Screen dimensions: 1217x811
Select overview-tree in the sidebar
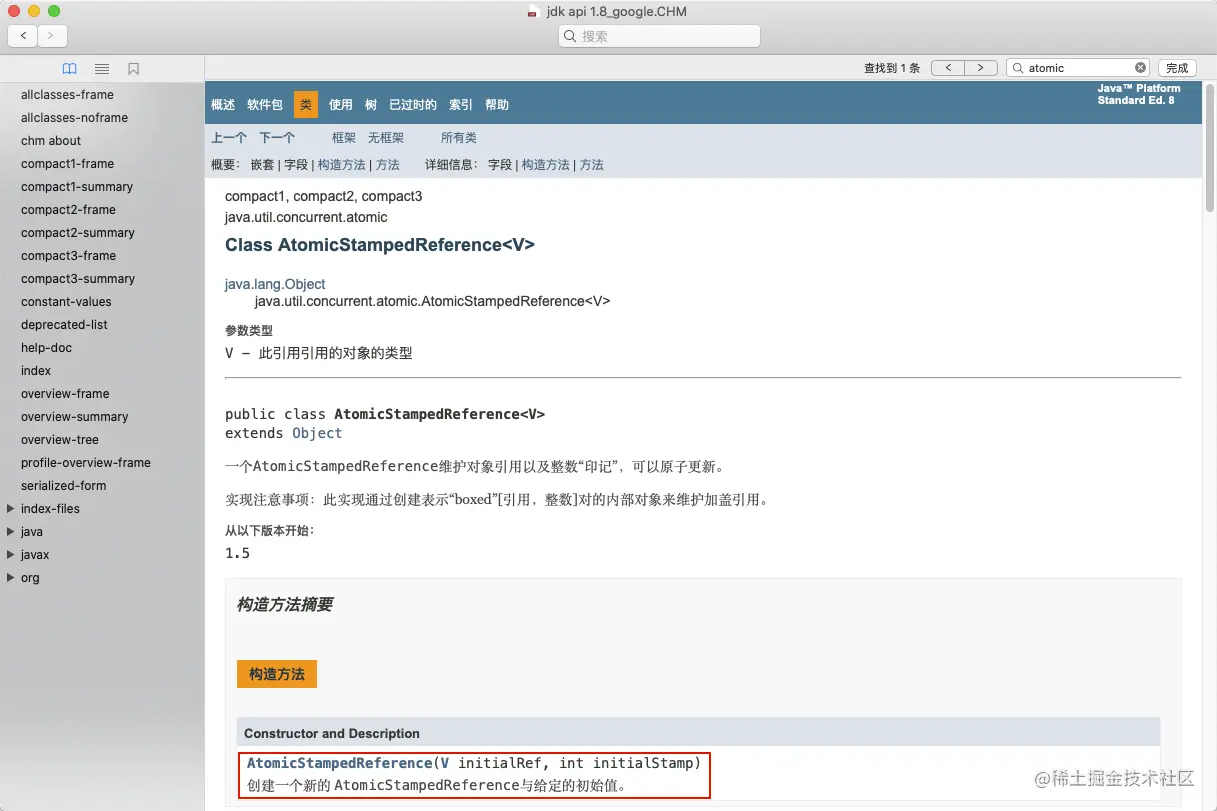60,440
